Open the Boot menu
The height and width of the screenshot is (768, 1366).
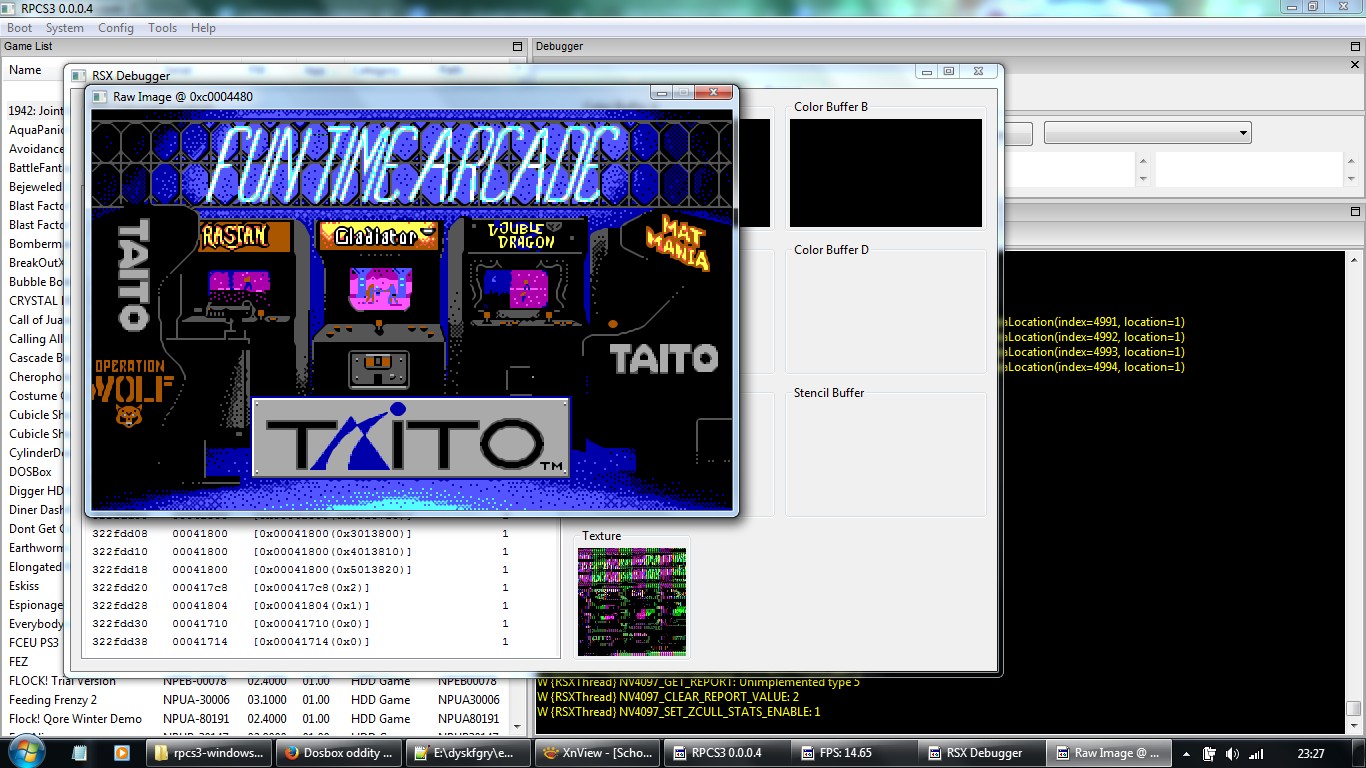coord(19,28)
